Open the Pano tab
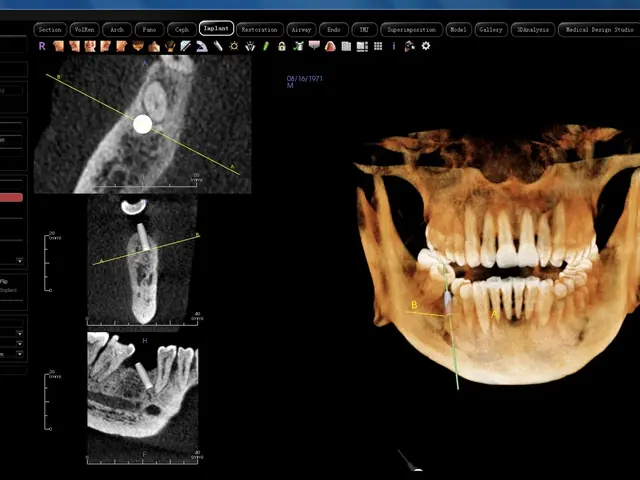Viewport: 640px width, 480px height. click(149, 30)
